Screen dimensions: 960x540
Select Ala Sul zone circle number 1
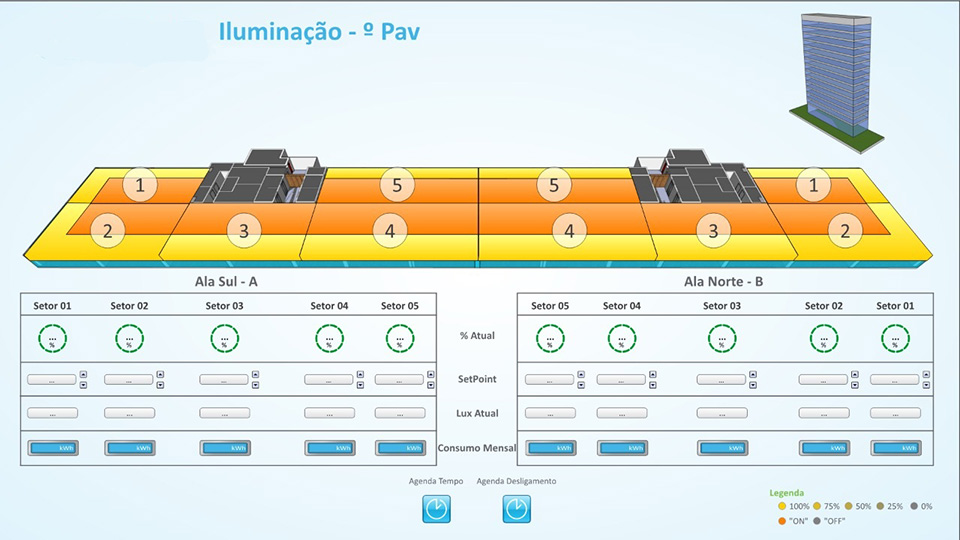click(140, 184)
